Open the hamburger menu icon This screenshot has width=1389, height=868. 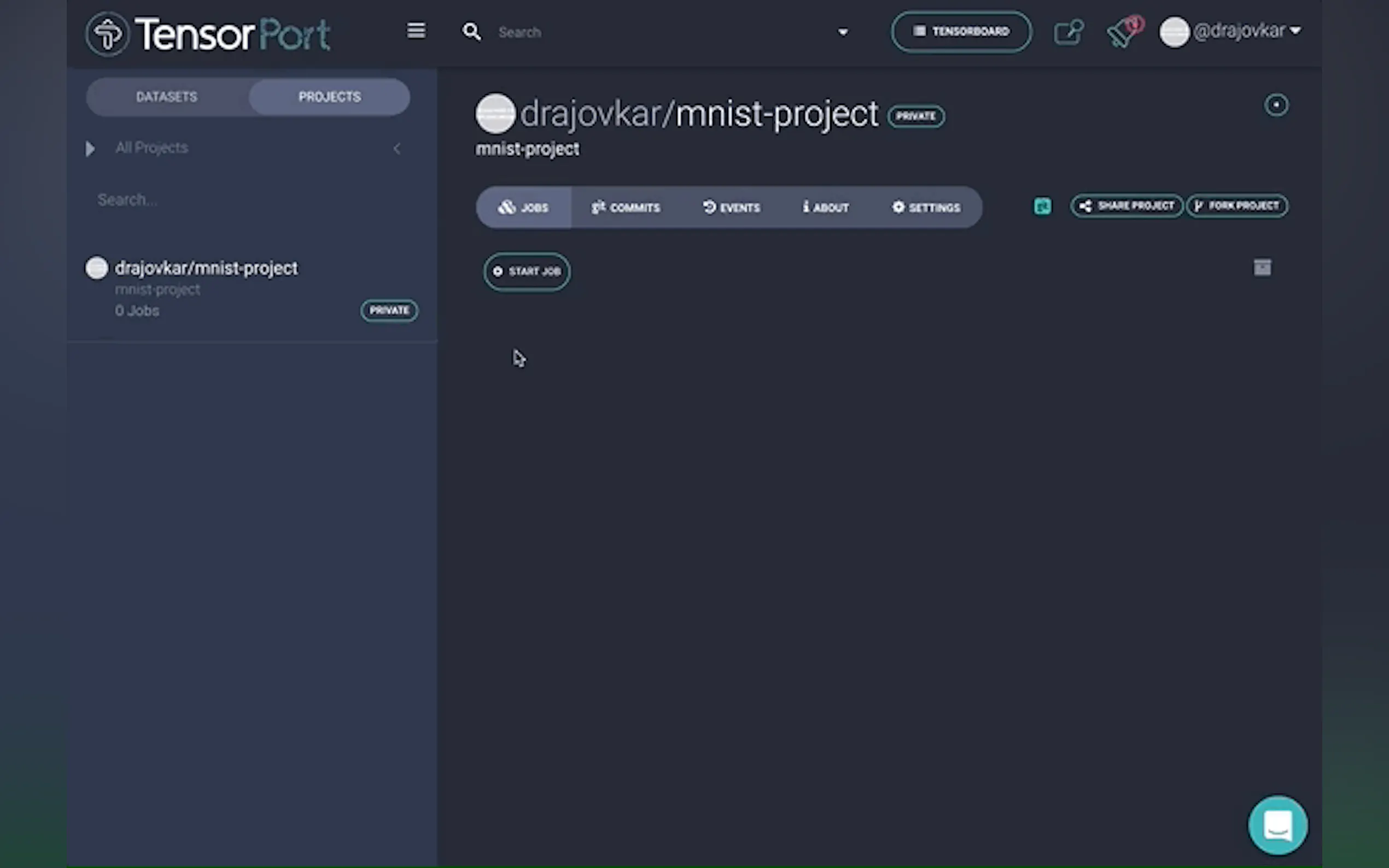click(416, 31)
